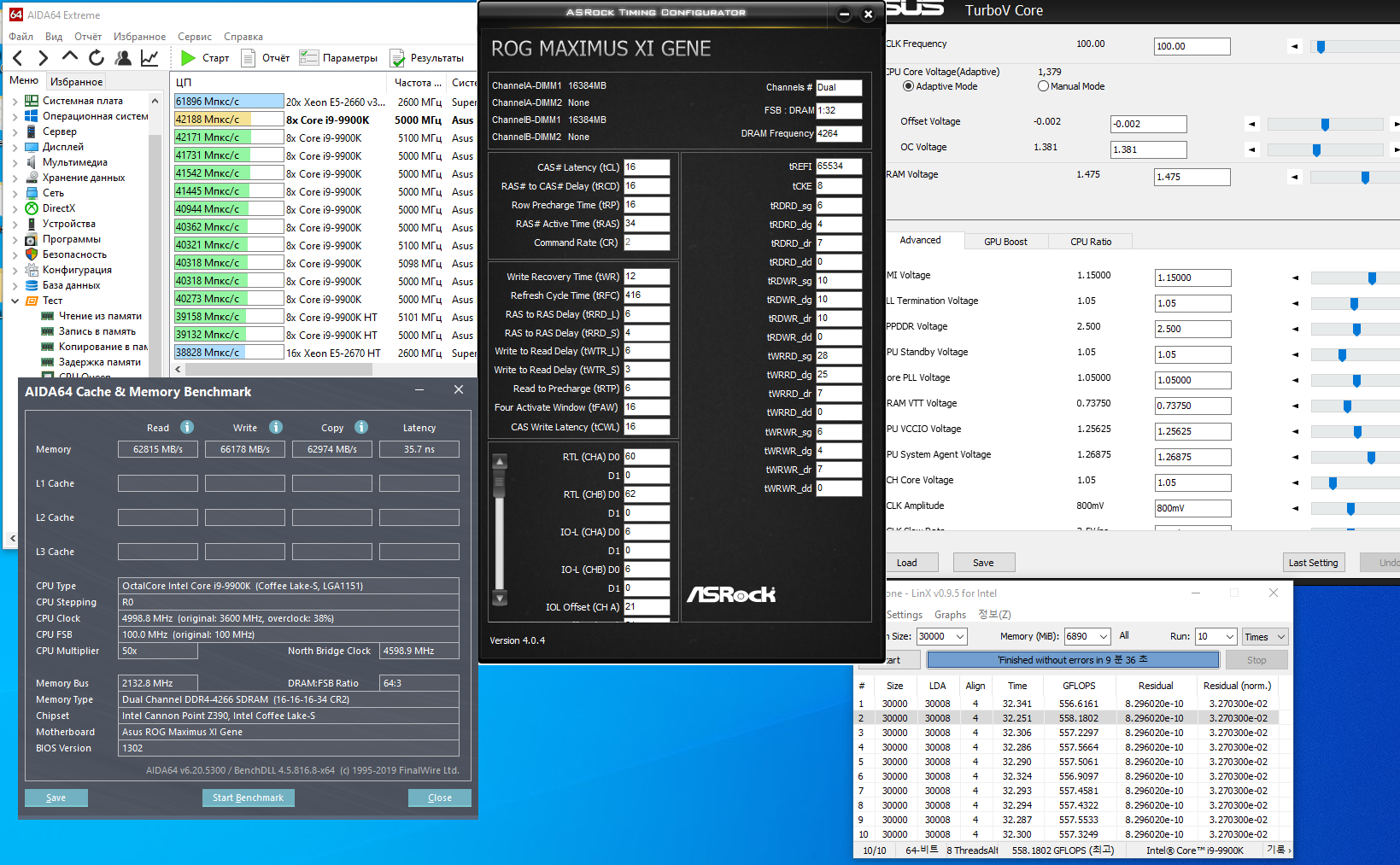1400x865 pixels.
Task: Click the Отчёт report document icon
Action: [x=249, y=58]
